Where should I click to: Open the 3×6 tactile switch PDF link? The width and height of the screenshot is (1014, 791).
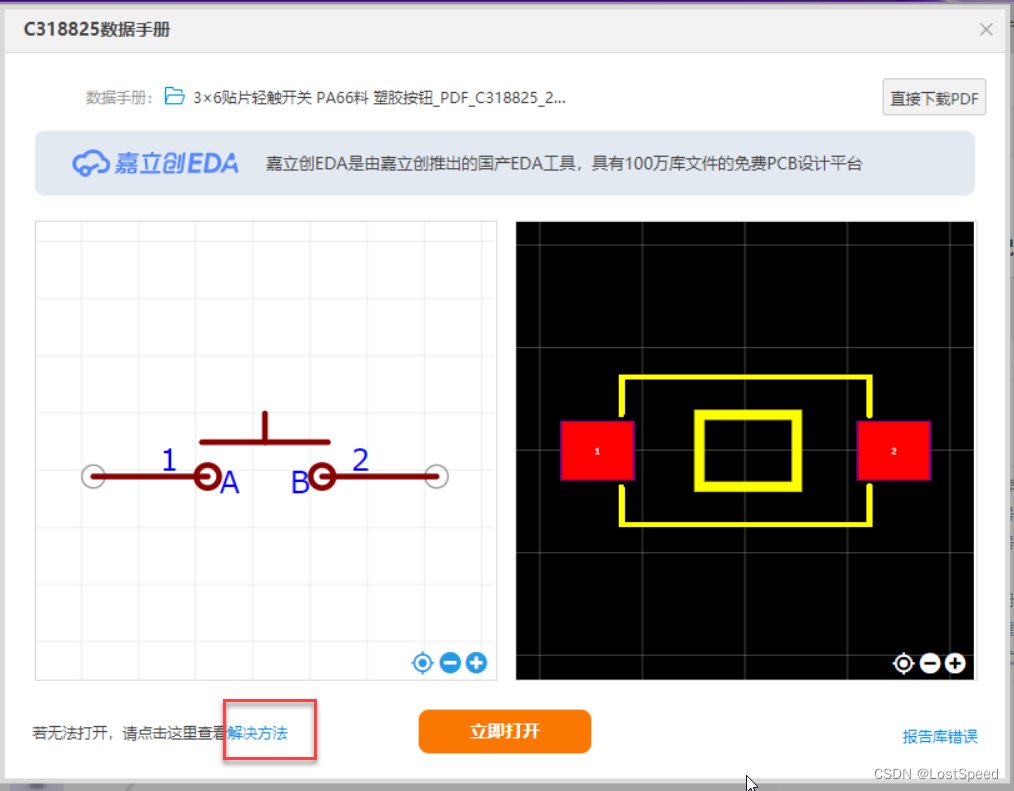tap(379, 98)
